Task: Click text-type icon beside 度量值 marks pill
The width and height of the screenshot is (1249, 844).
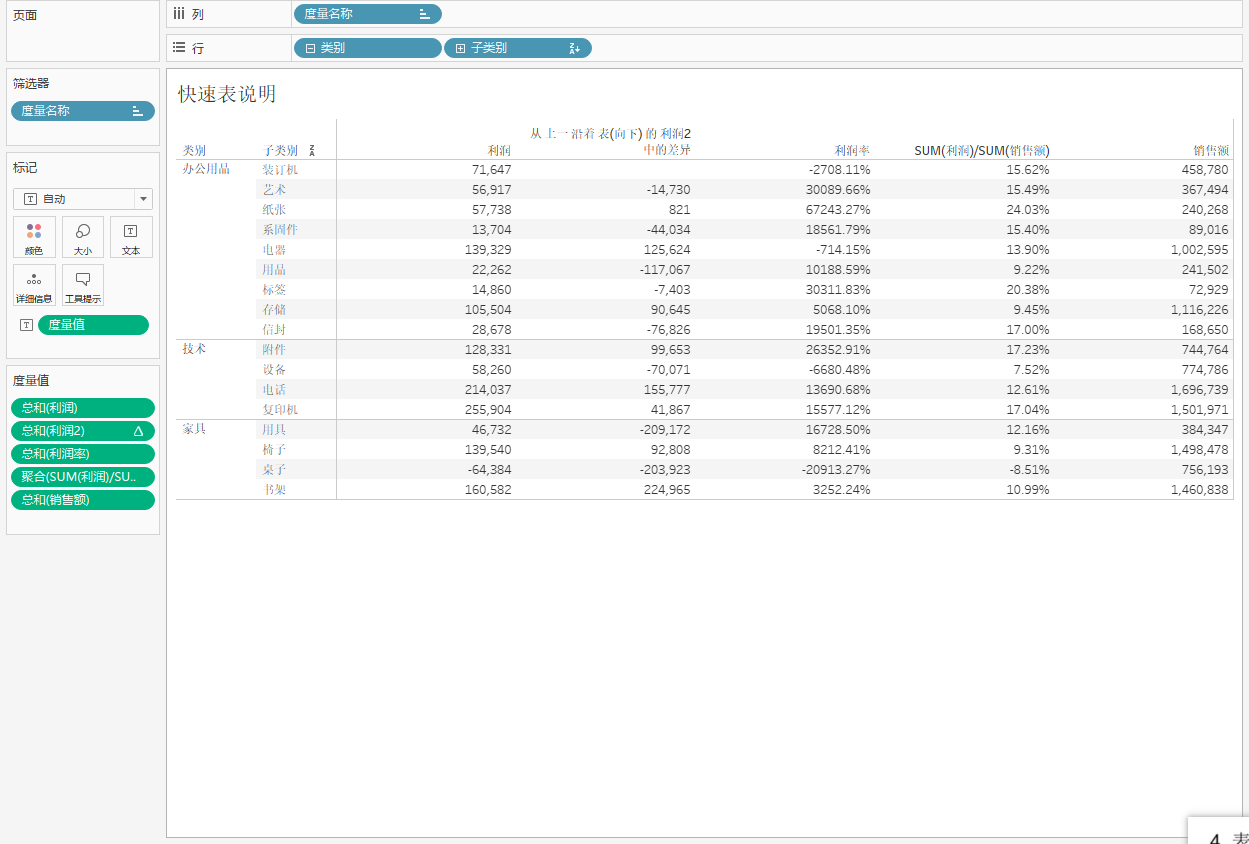Action: coord(26,325)
